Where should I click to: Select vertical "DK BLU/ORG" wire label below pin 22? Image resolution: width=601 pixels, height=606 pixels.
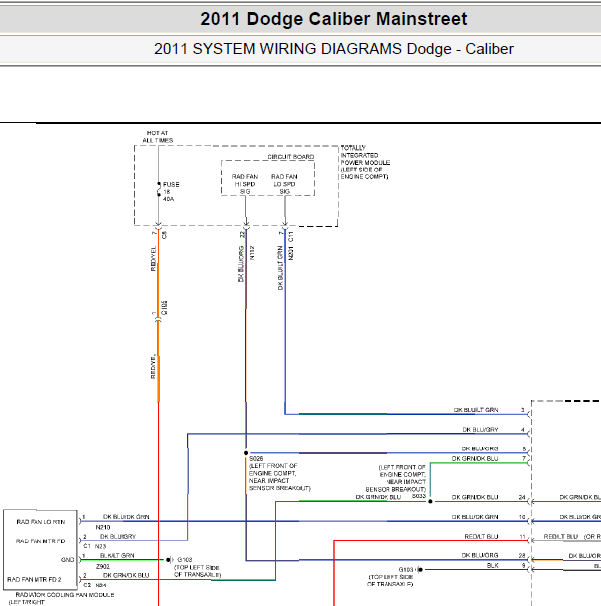(x=241, y=264)
